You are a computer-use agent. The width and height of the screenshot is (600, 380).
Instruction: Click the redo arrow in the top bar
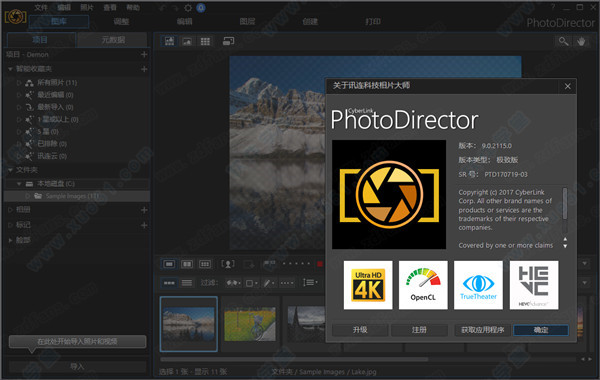pyautogui.click(x=175, y=8)
